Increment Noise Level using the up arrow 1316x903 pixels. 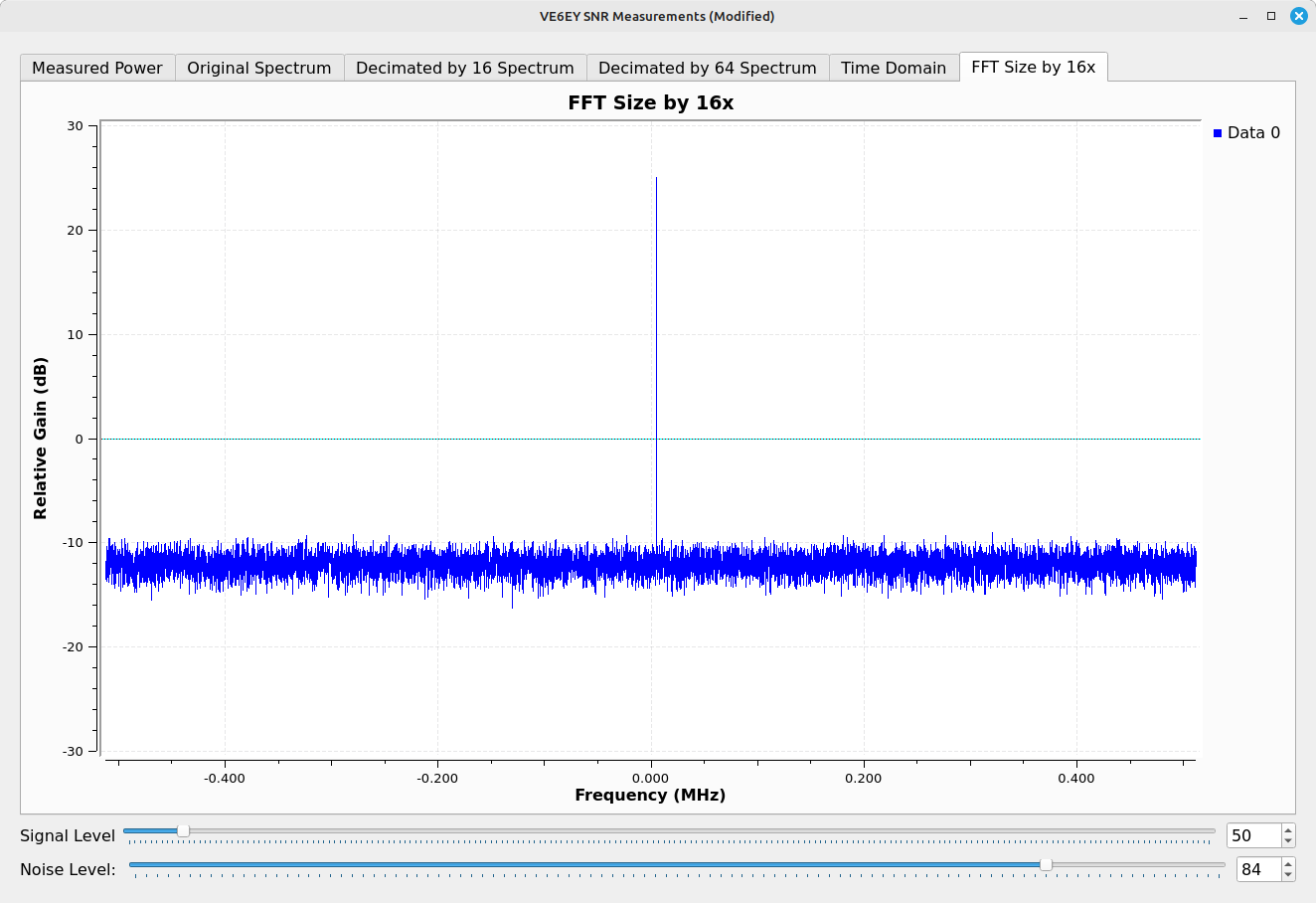(x=1288, y=864)
